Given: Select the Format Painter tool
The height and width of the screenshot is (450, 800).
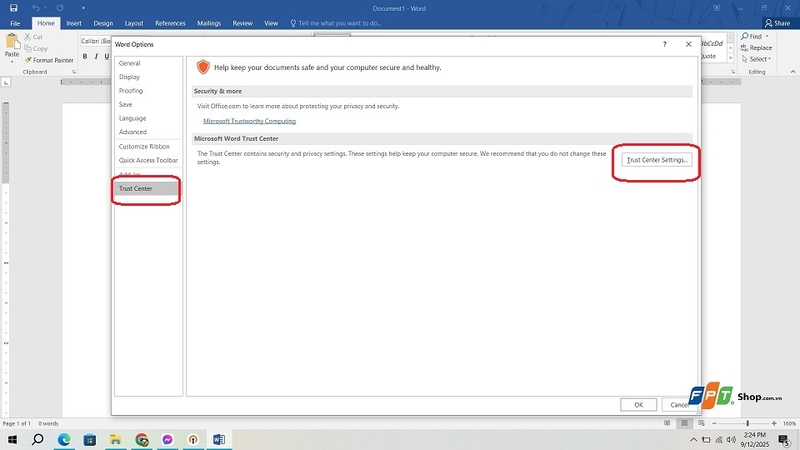Looking at the screenshot, I should tap(49, 60).
